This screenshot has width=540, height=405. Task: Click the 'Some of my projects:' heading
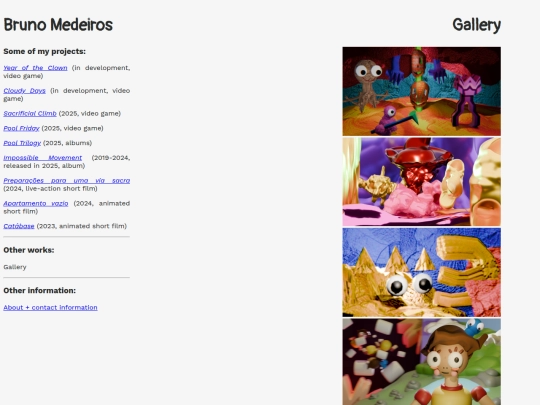[44, 51]
